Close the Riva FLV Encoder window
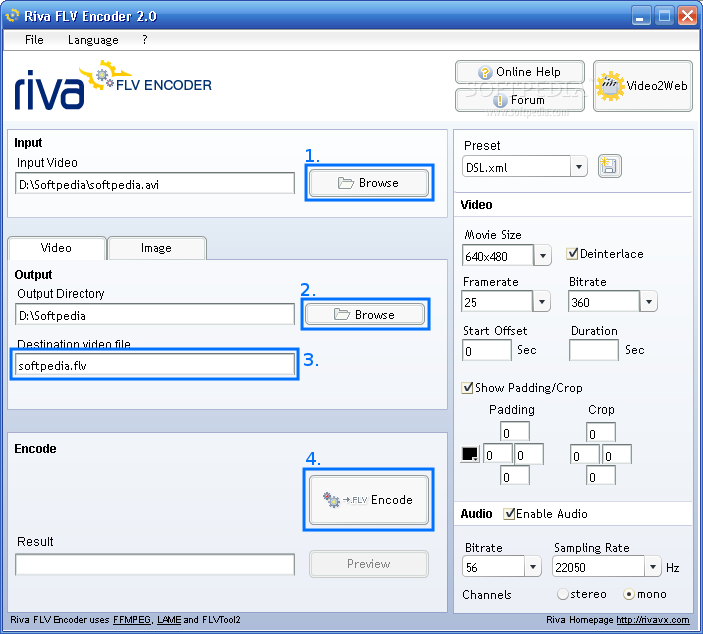 pyautogui.click(x=687, y=16)
